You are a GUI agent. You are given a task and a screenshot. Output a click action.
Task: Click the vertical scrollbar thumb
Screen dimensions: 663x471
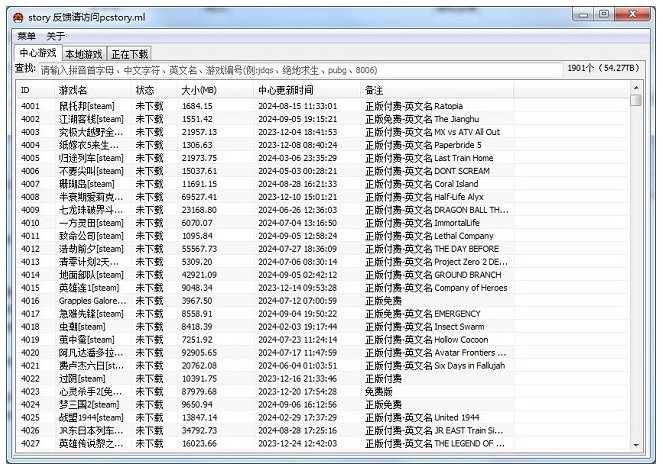pos(636,100)
